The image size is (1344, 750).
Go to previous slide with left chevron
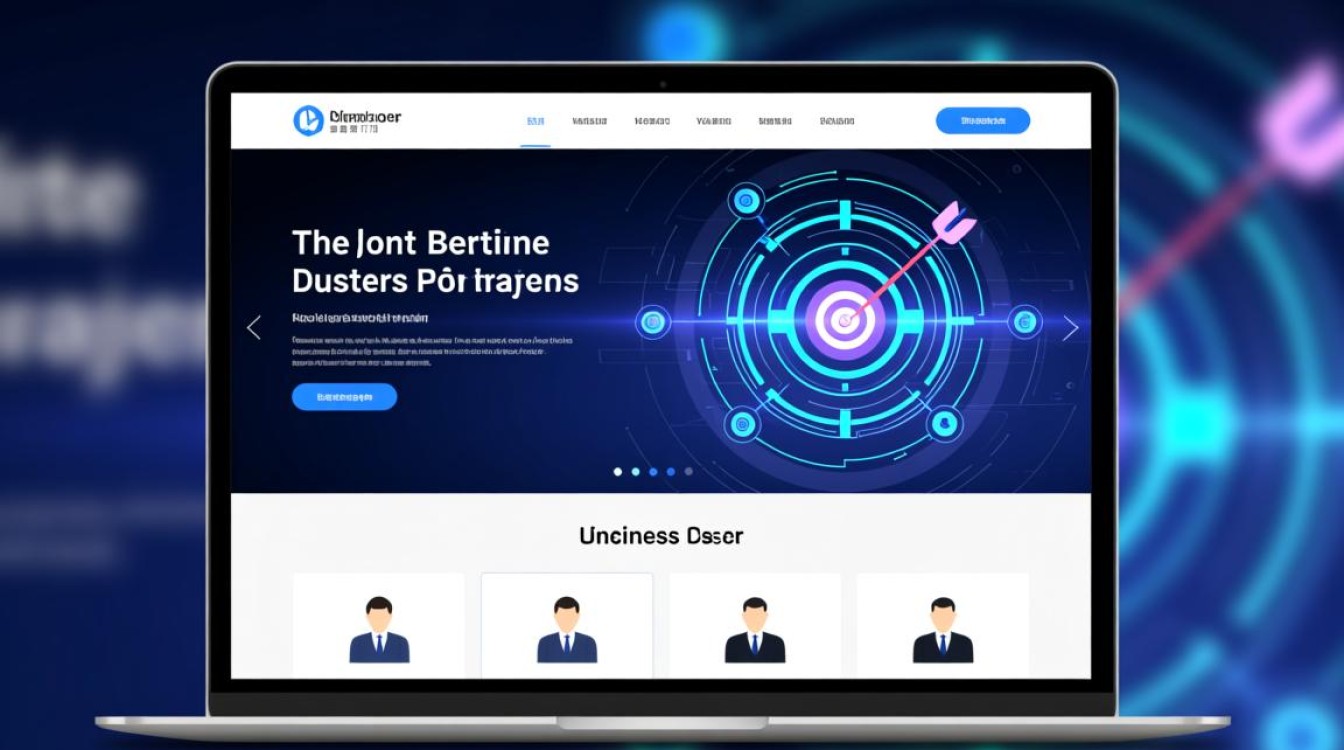pyautogui.click(x=254, y=327)
